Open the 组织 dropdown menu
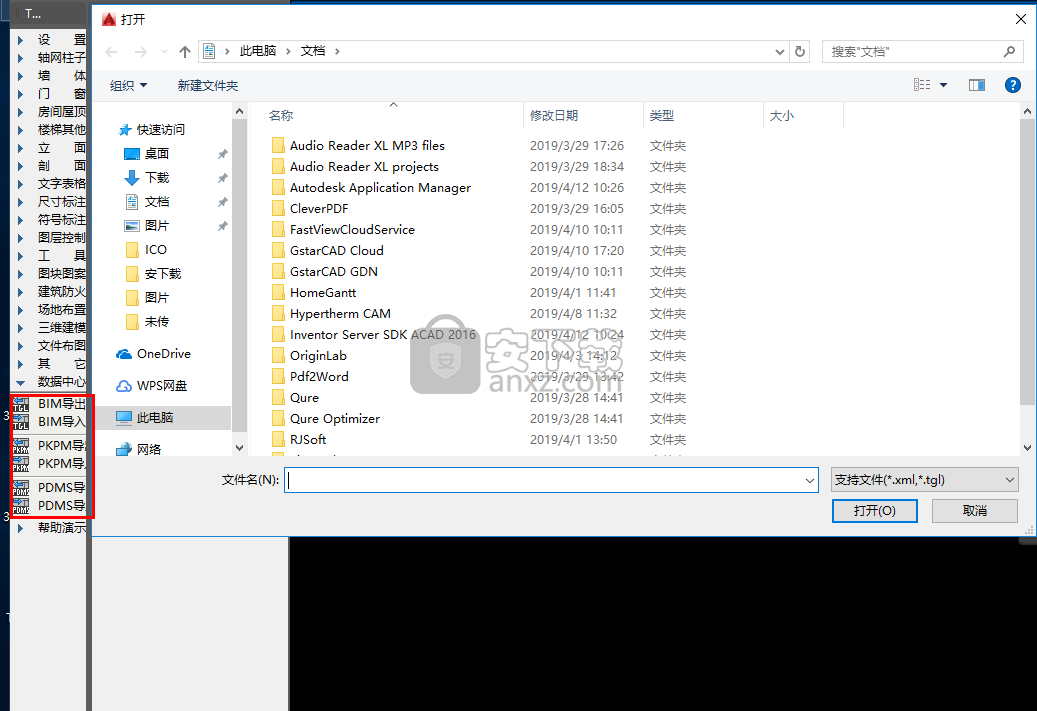The width and height of the screenshot is (1037, 711). coord(128,85)
